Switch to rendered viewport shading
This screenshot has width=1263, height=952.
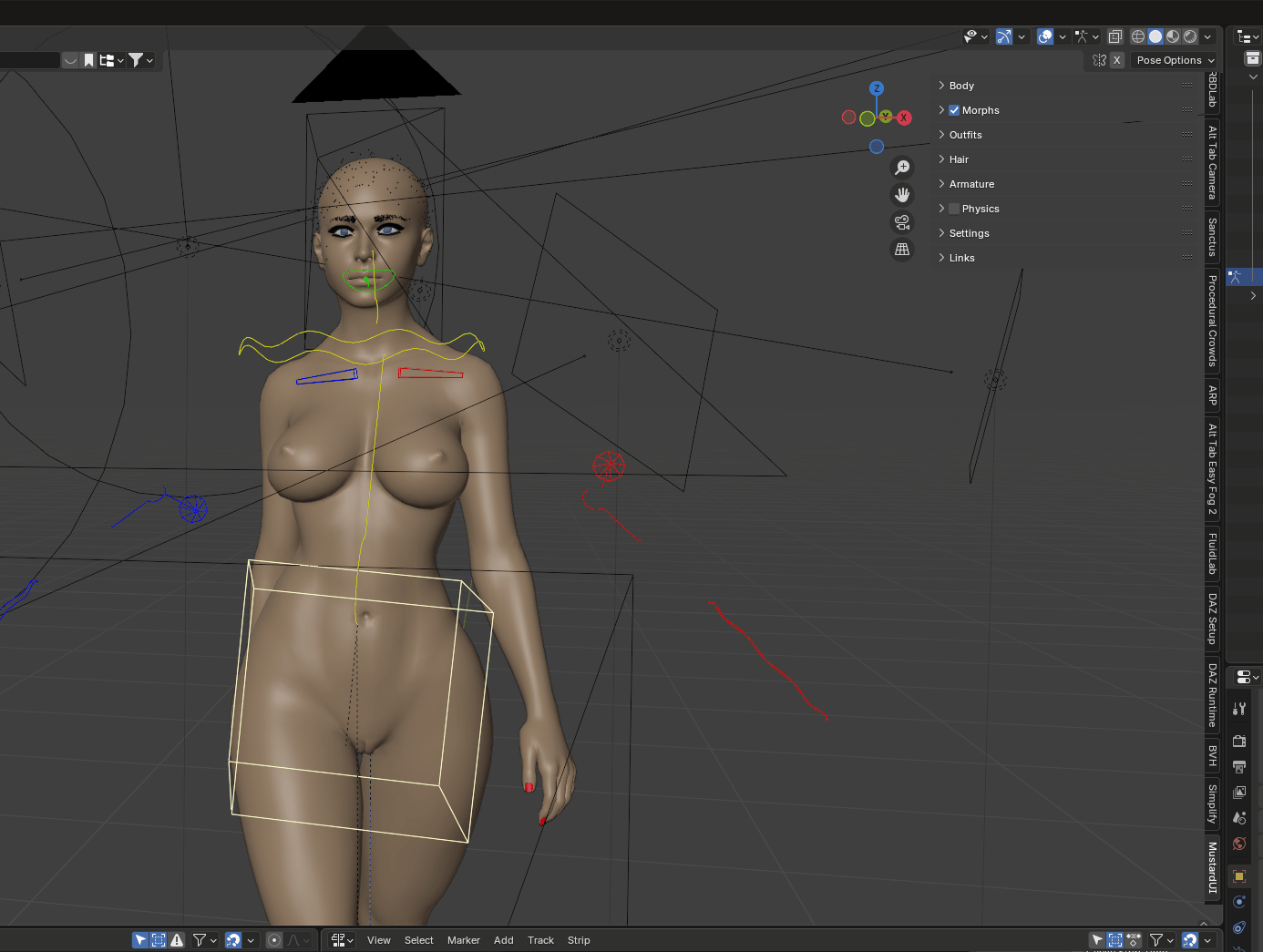(1190, 36)
